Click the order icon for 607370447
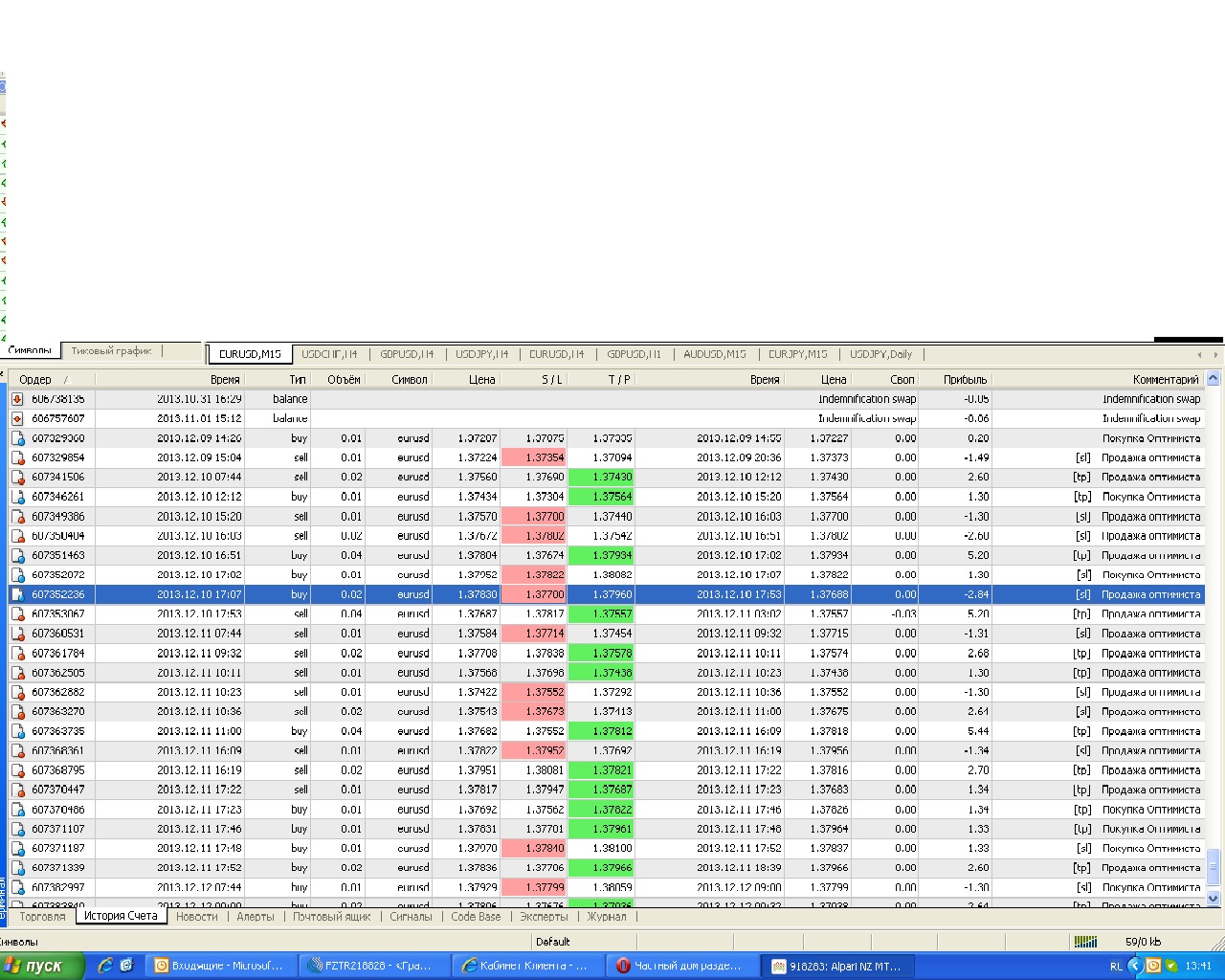The image size is (1225, 980). coord(17,790)
